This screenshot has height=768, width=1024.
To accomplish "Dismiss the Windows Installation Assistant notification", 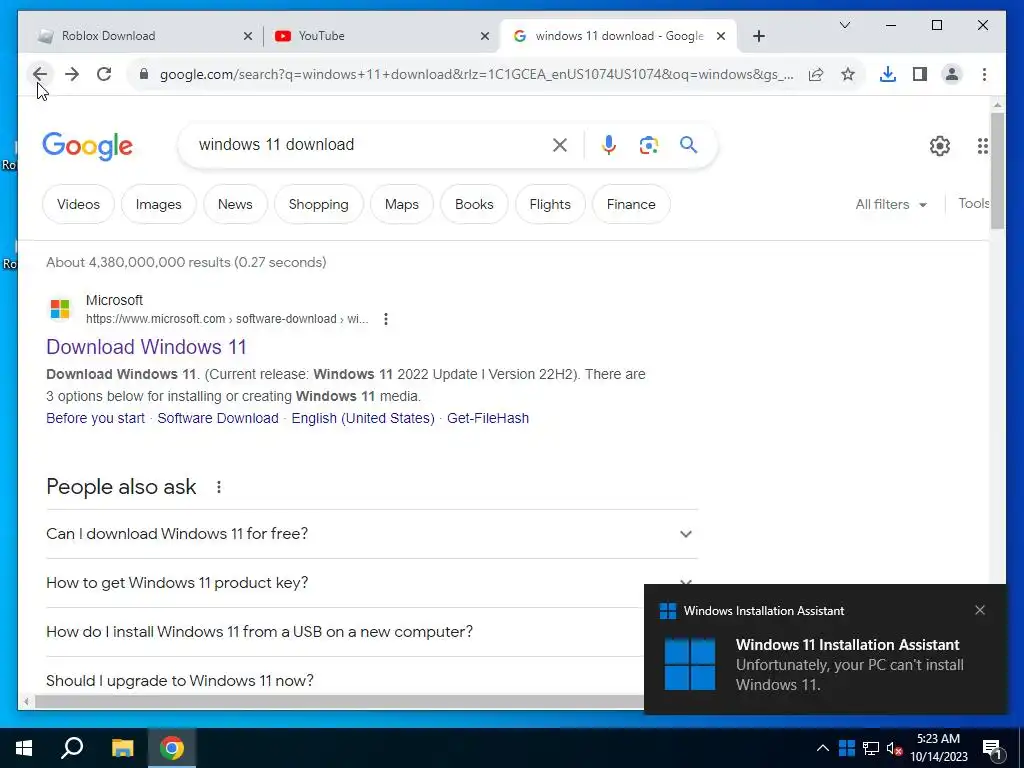I will 980,610.
